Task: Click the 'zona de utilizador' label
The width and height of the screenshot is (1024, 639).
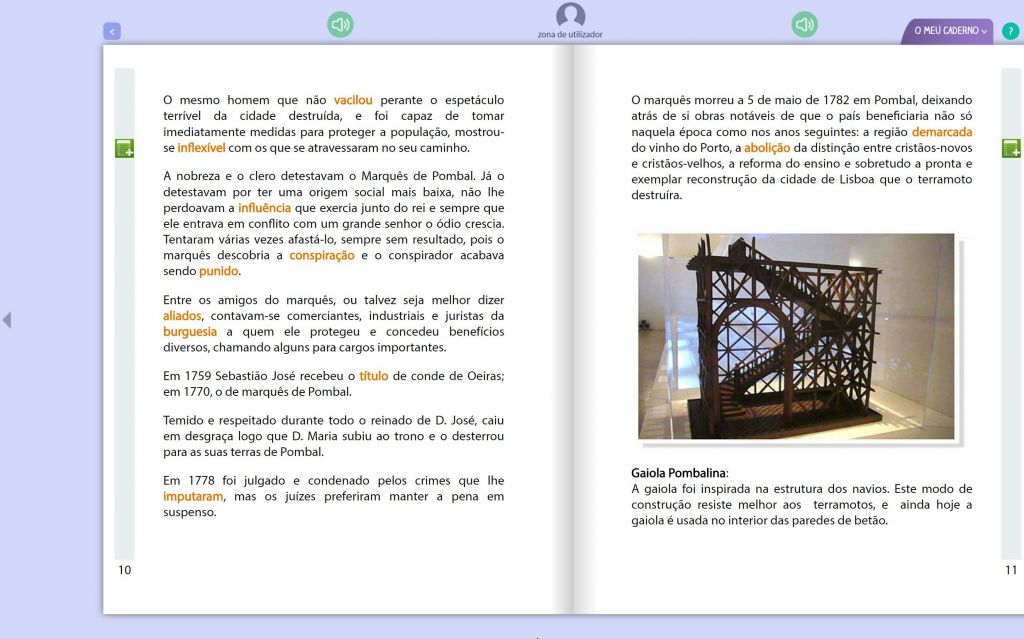Action: (x=570, y=35)
